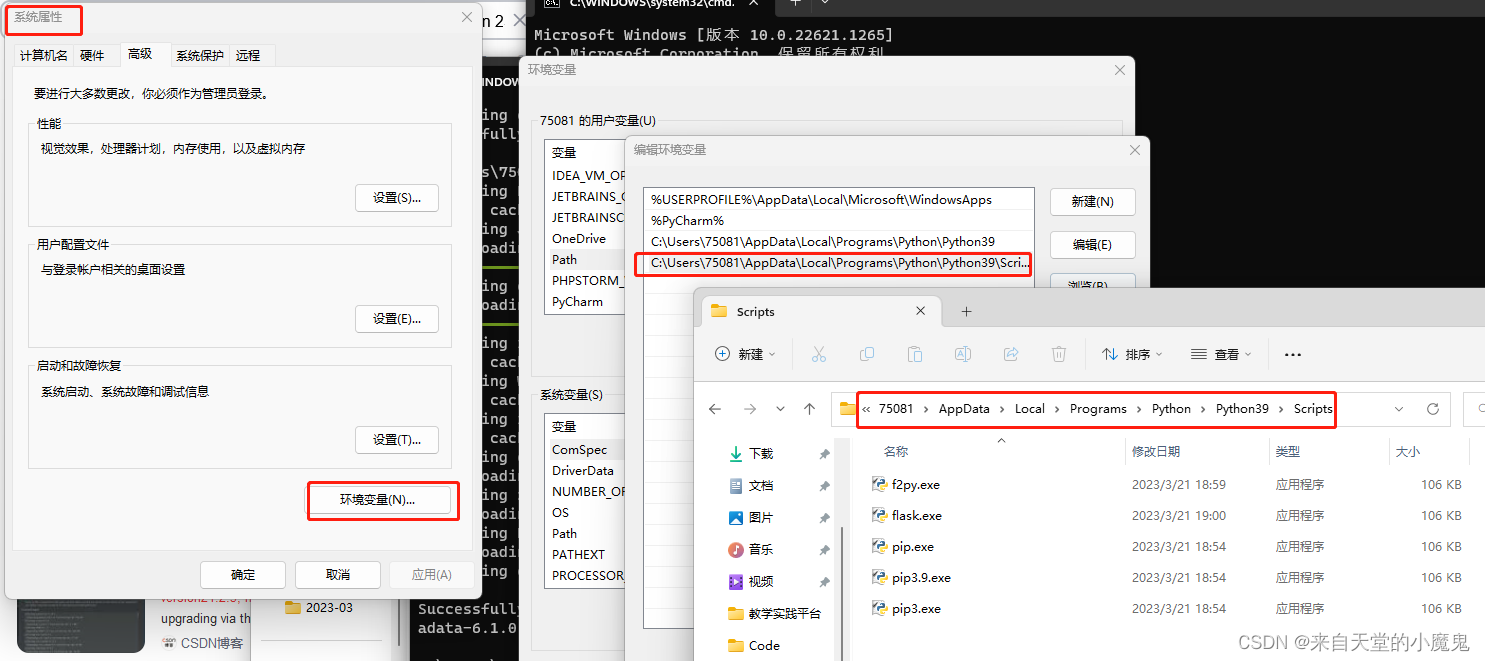1485x661 pixels.
Task: Select the Rename icon in the toolbar
Action: 962,353
